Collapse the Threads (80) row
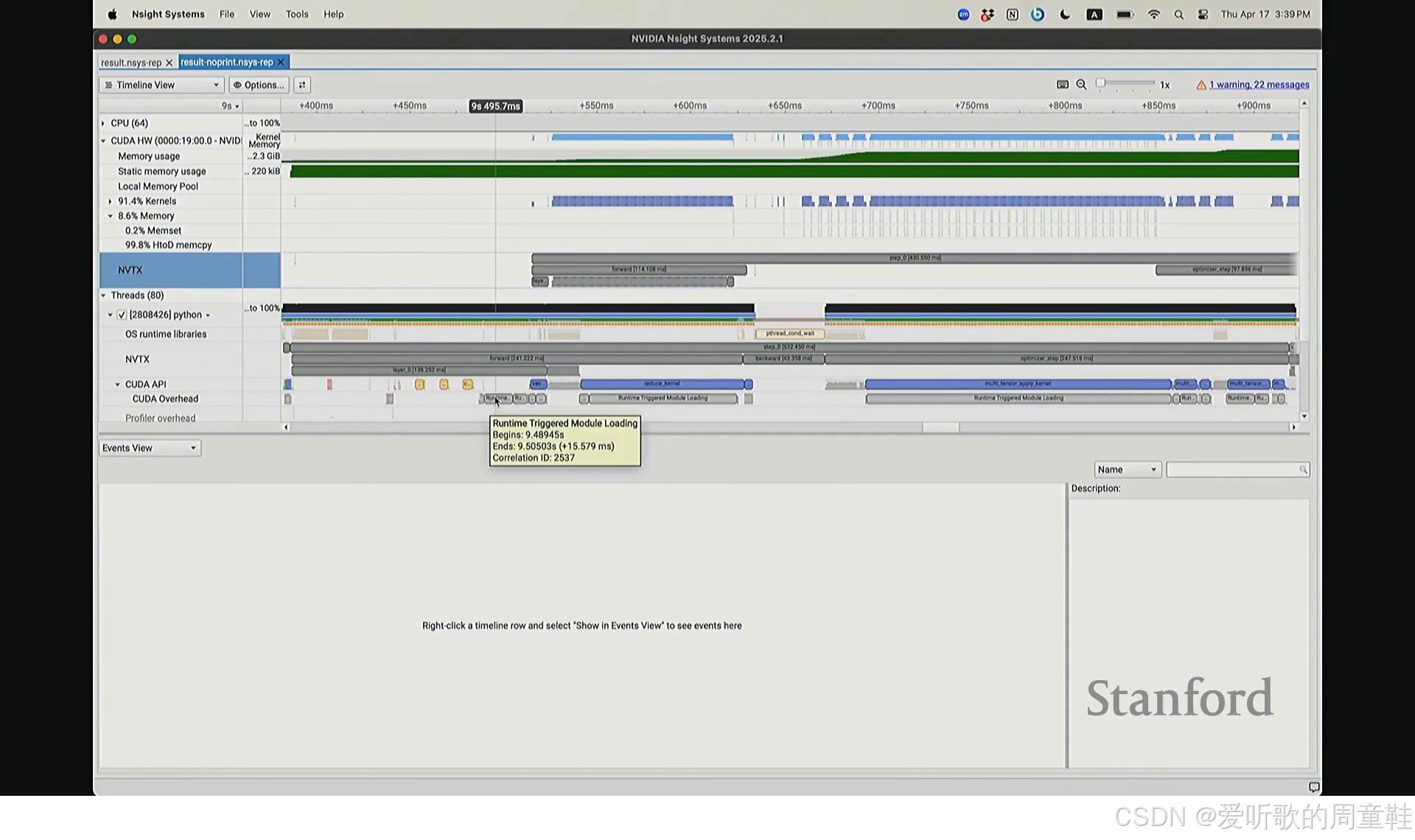Screen dimensions: 1415x840 click(103, 295)
